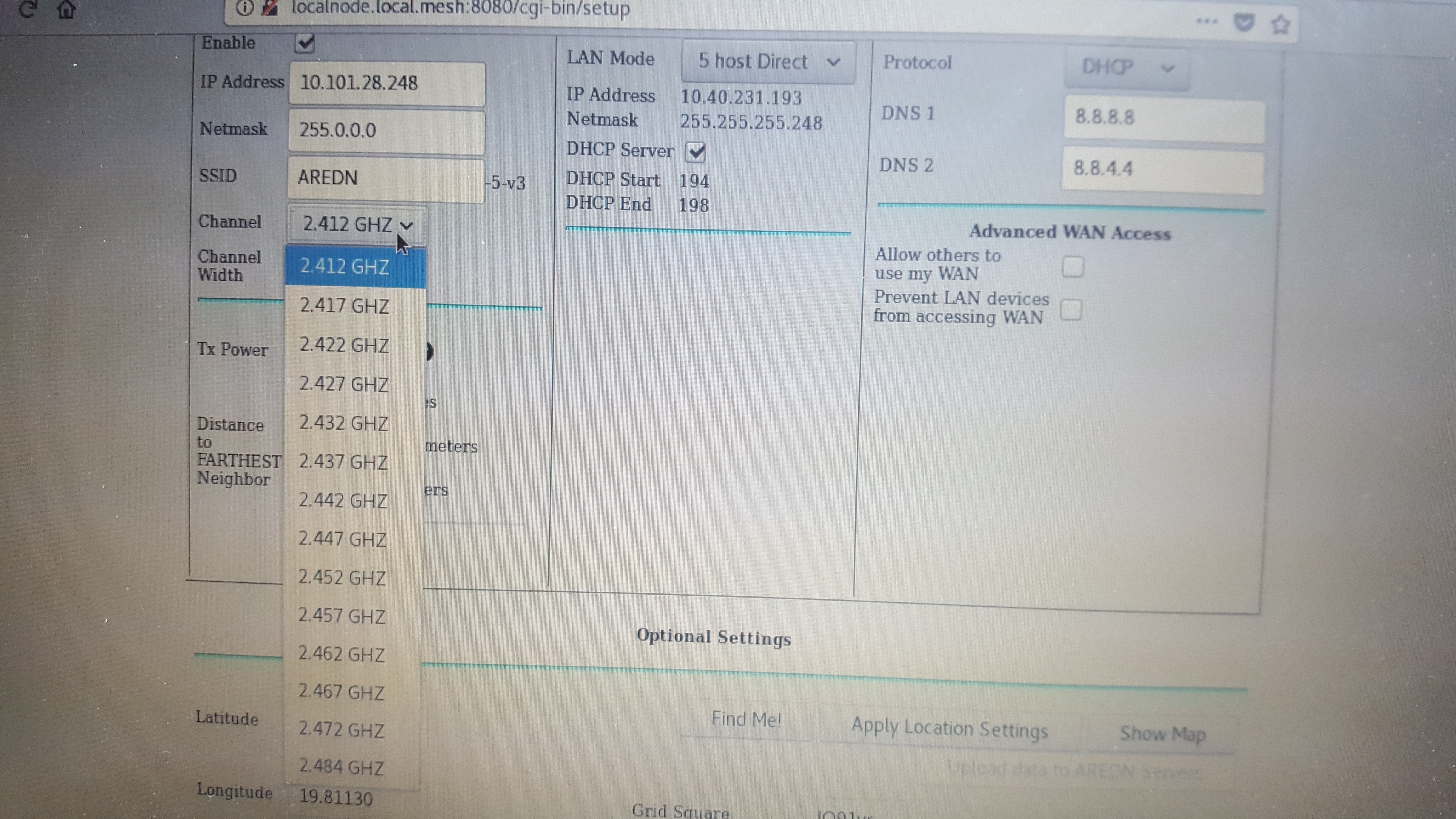
Task: Select 2.484 GHZ channel option
Action: [x=352, y=767]
